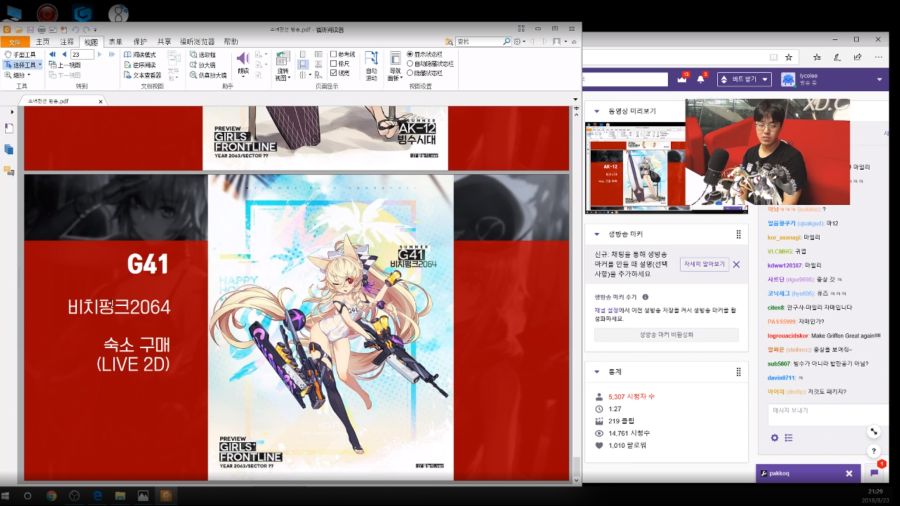Select the loupe magnifier tool in ribbon
The width and height of the screenshot is (900, 506).
click(202, 65)
